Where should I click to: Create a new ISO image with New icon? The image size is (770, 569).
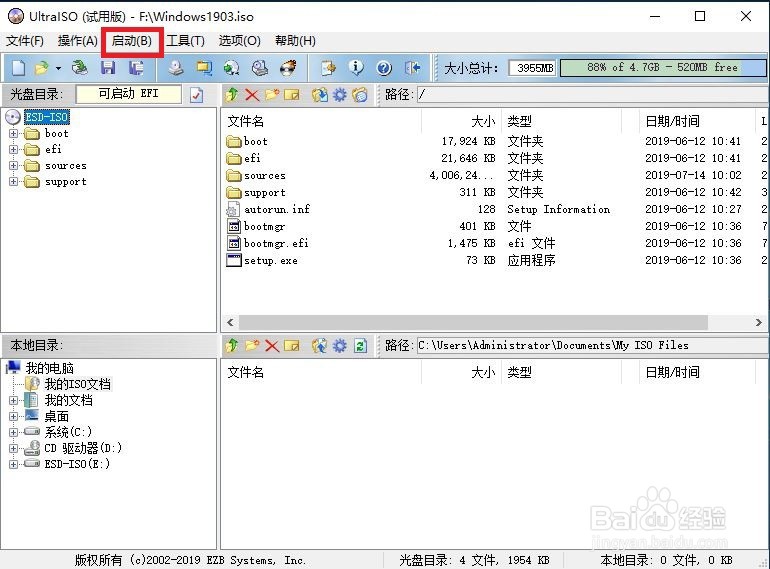(x=18, y=68)
